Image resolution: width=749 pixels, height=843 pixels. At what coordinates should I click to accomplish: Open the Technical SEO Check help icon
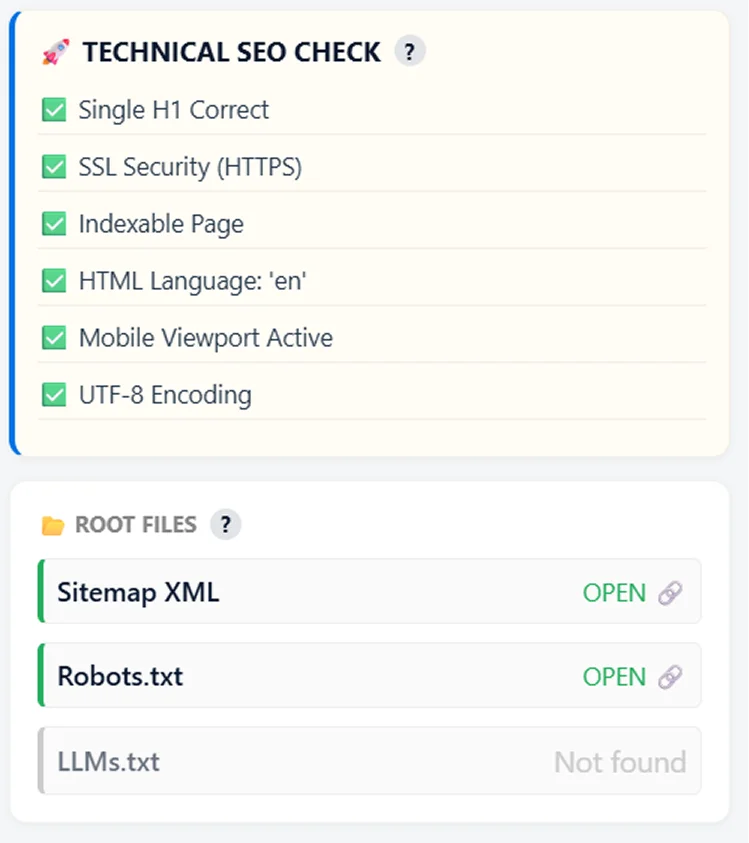(x=410, y=51)
